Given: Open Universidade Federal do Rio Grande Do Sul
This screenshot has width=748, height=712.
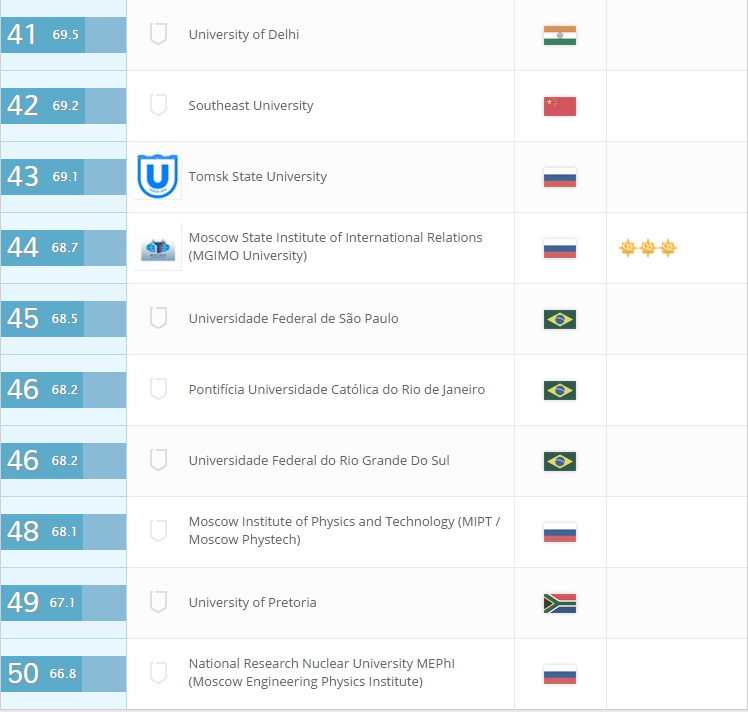Looking at the screenshot, I should tap(319, 461).
